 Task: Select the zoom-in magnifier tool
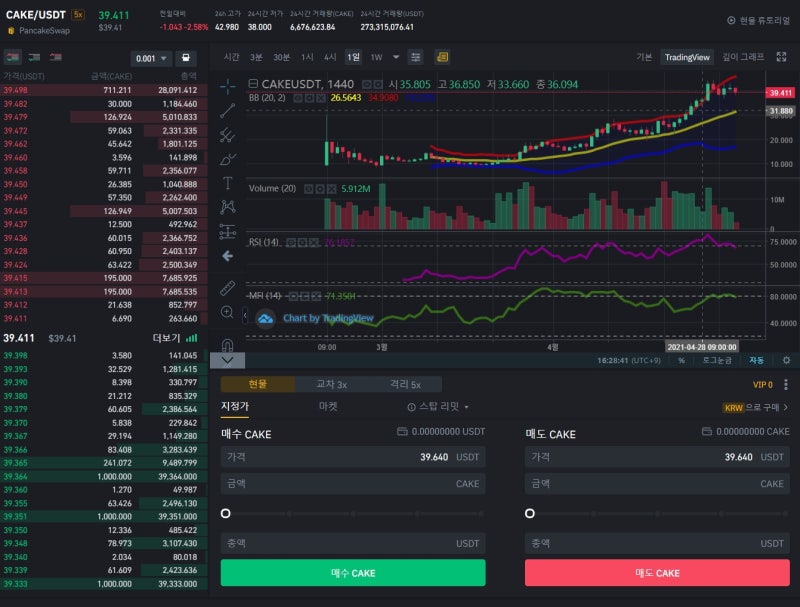pos(228,312)
